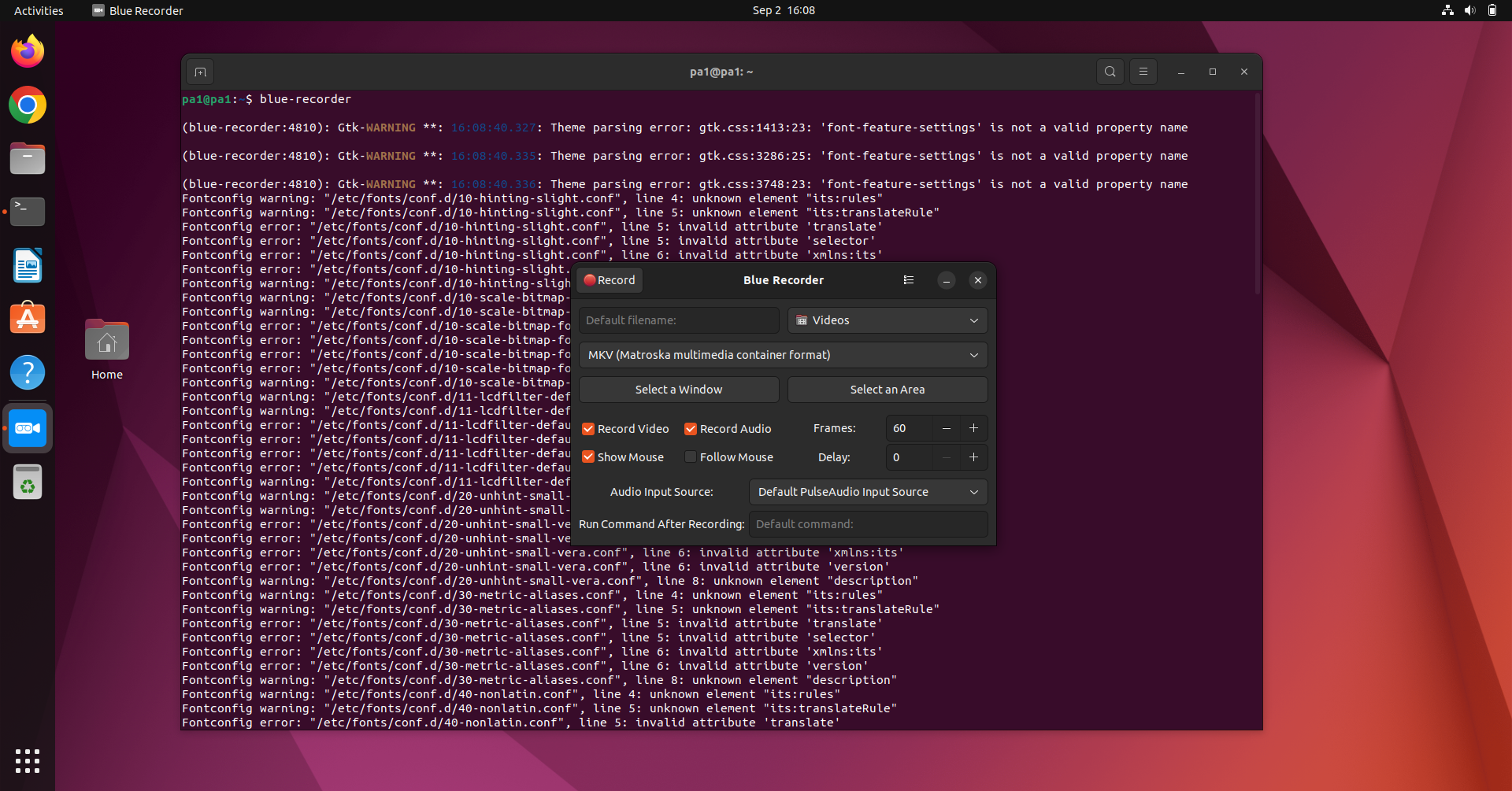Click the terminal hamburger menu

tap(1143, 72)
